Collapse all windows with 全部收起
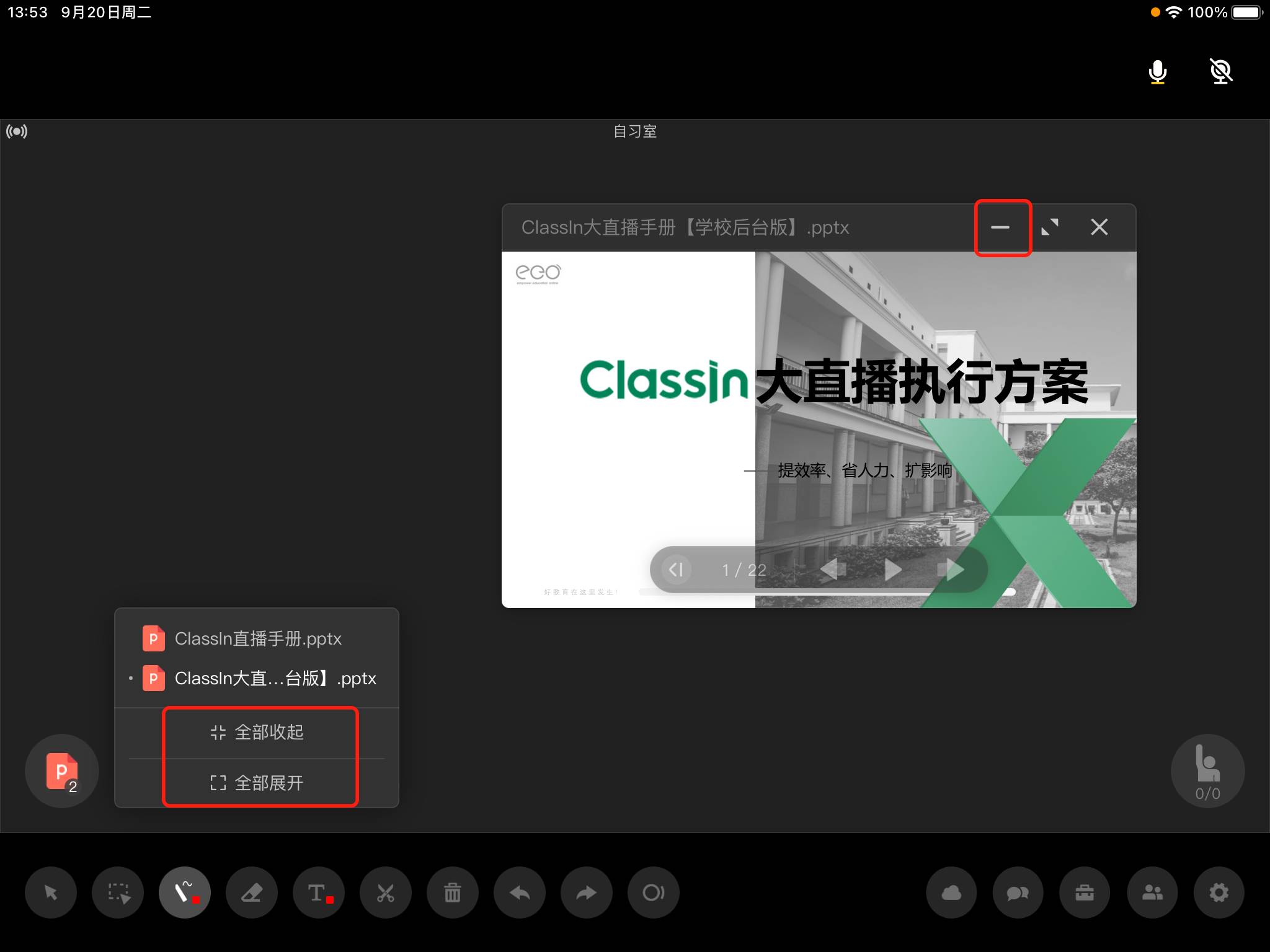1270x952 pixels. pos(257,733)
